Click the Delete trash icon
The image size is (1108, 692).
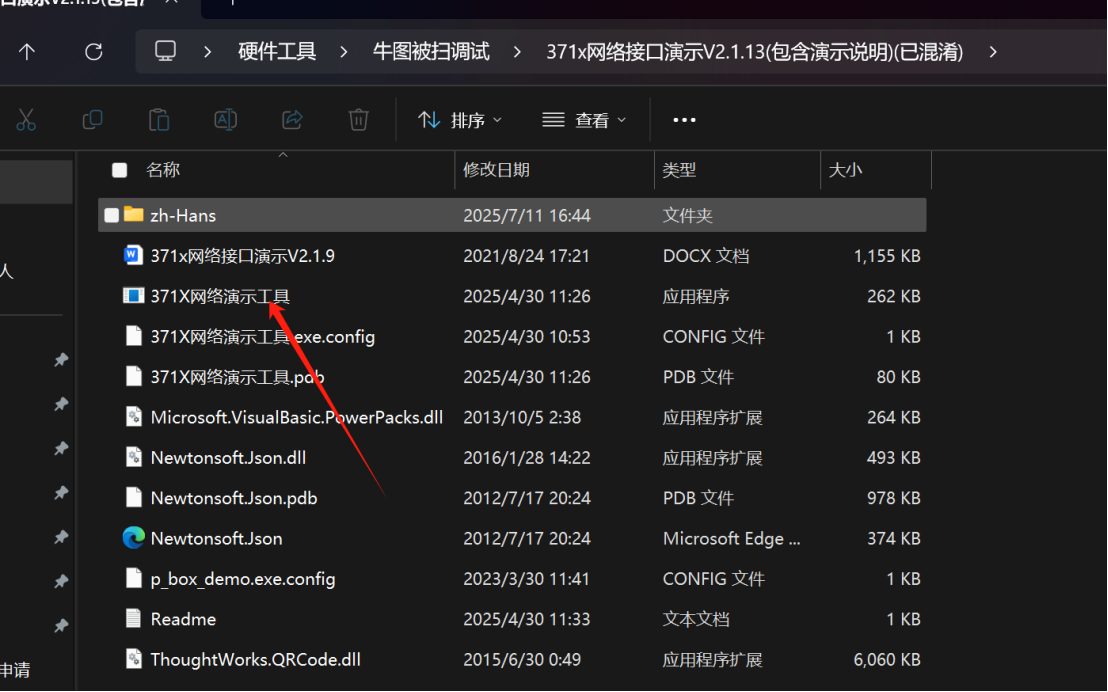click(x=358, y=119)
